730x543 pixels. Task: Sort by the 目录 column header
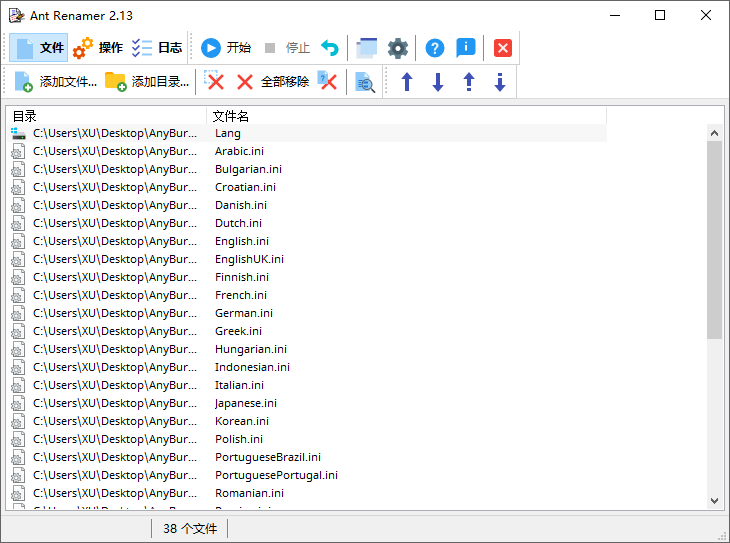(106, 115)
